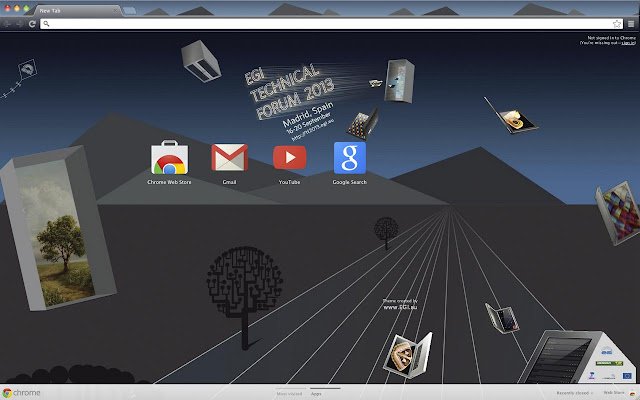Expand the Recently closed menu
The image size is (640, 400).
tap(574, 393)
